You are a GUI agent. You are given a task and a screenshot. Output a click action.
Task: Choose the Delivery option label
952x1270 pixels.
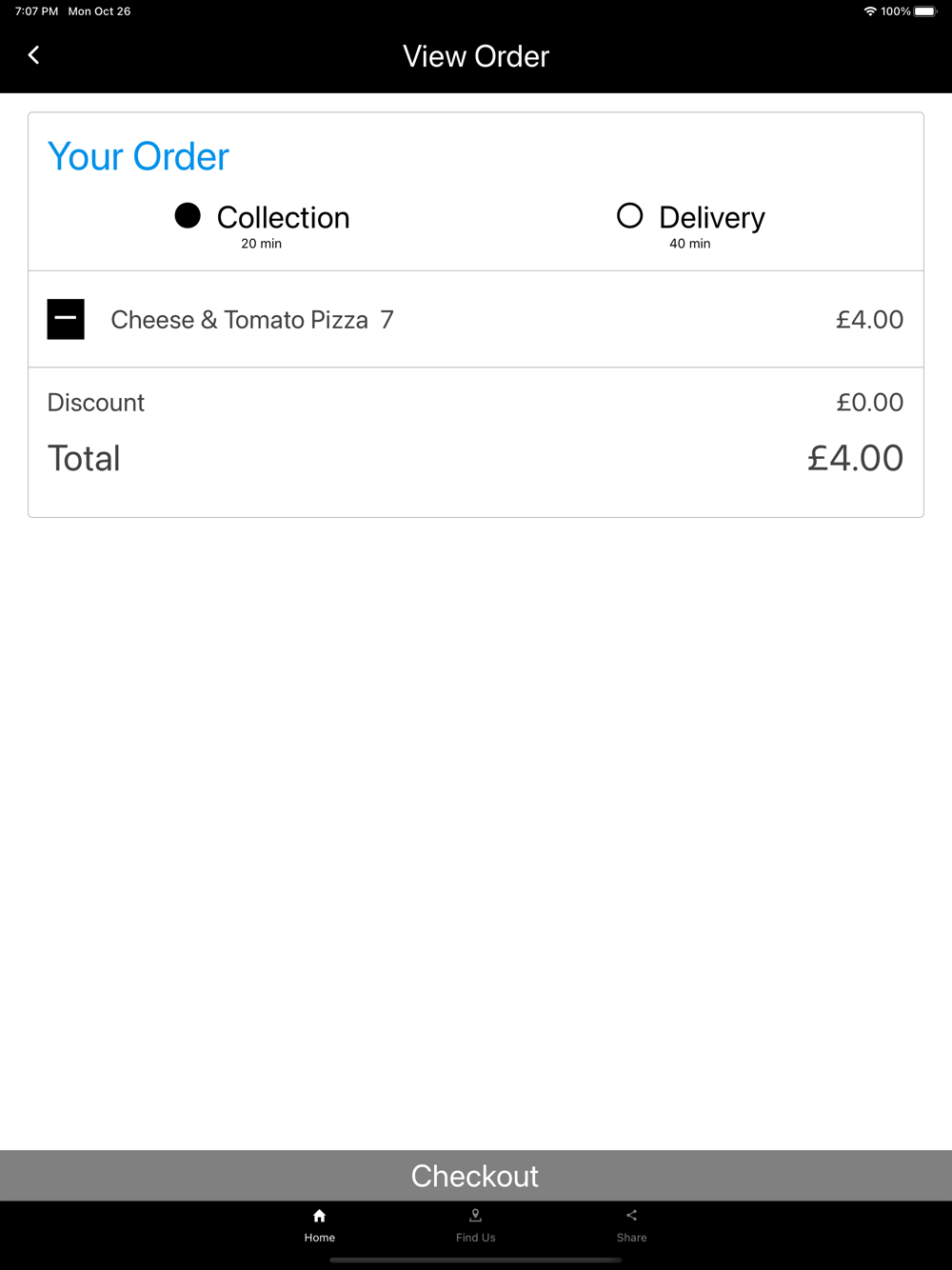tap(712, 218)
